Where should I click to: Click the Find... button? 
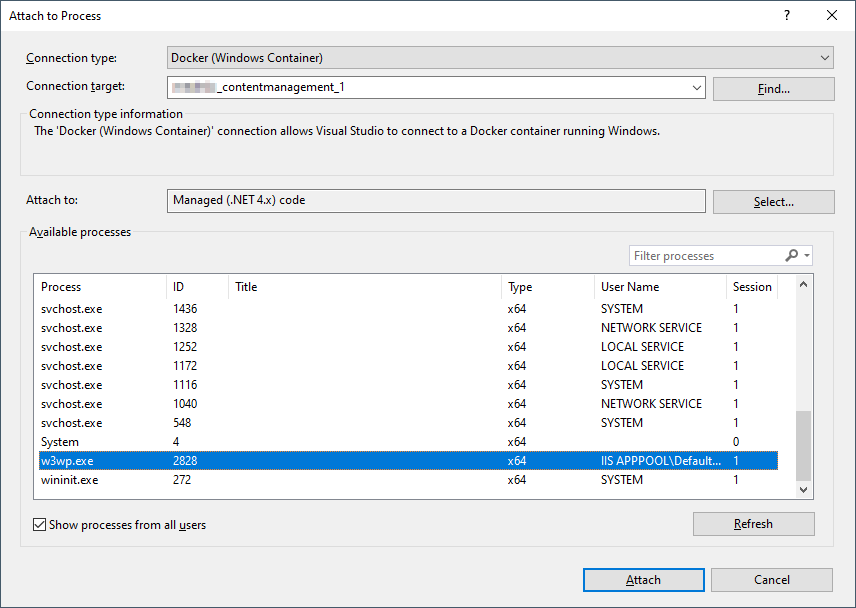(774, 88)
